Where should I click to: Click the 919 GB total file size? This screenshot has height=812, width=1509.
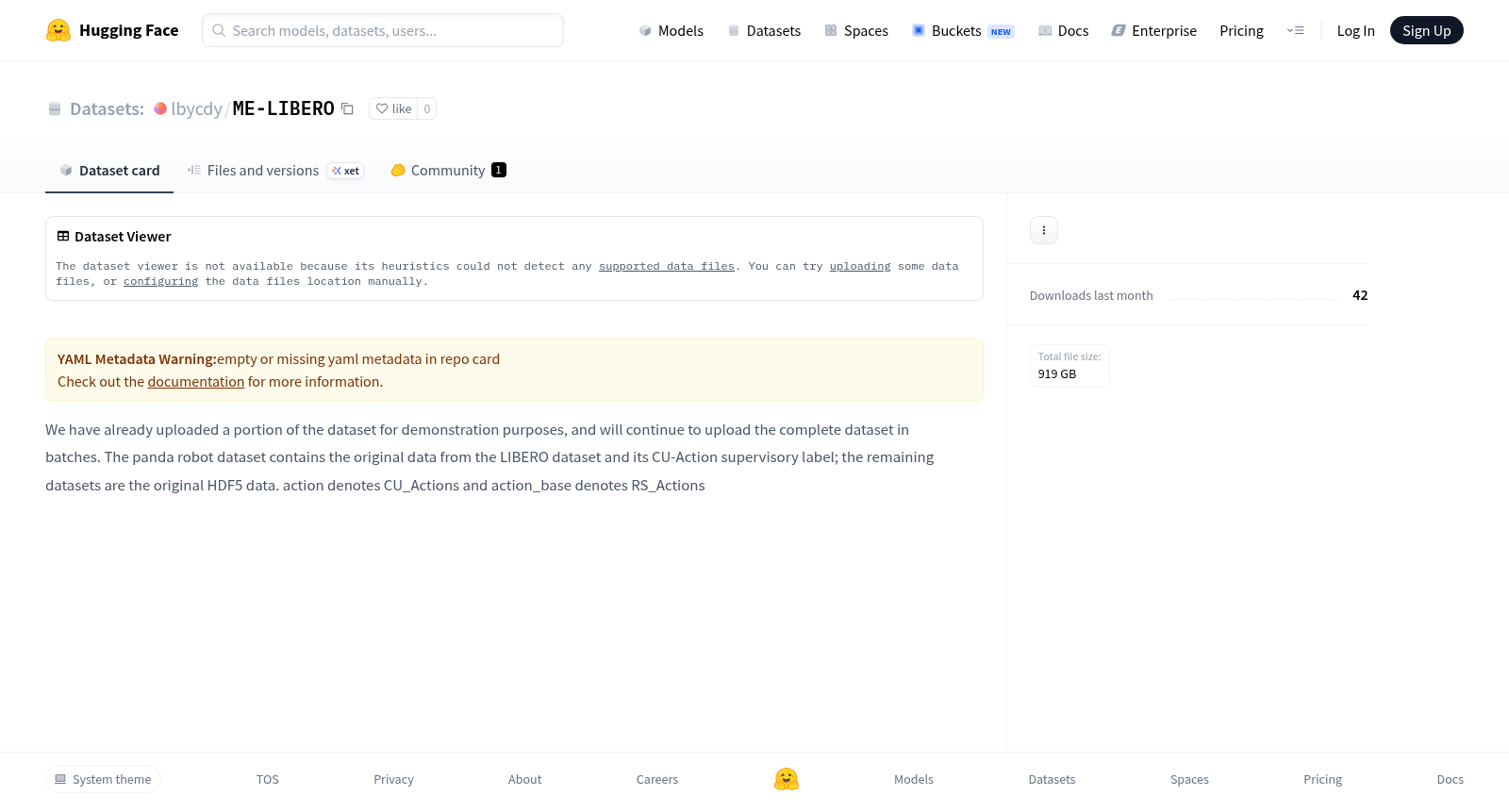pyautogui.click(x=1057, y=374)
